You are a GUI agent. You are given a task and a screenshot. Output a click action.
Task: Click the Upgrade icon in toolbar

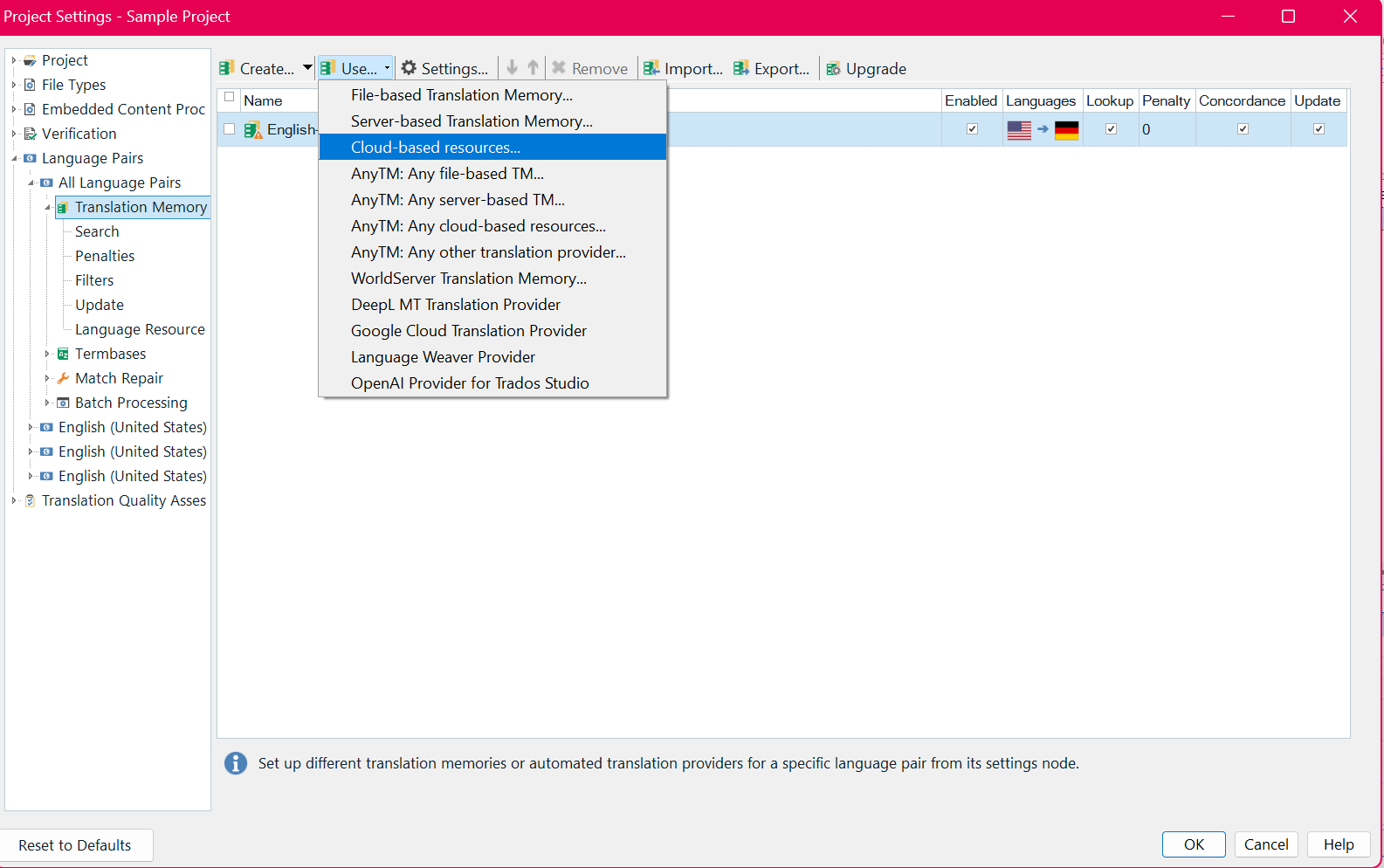coord(834,69)
